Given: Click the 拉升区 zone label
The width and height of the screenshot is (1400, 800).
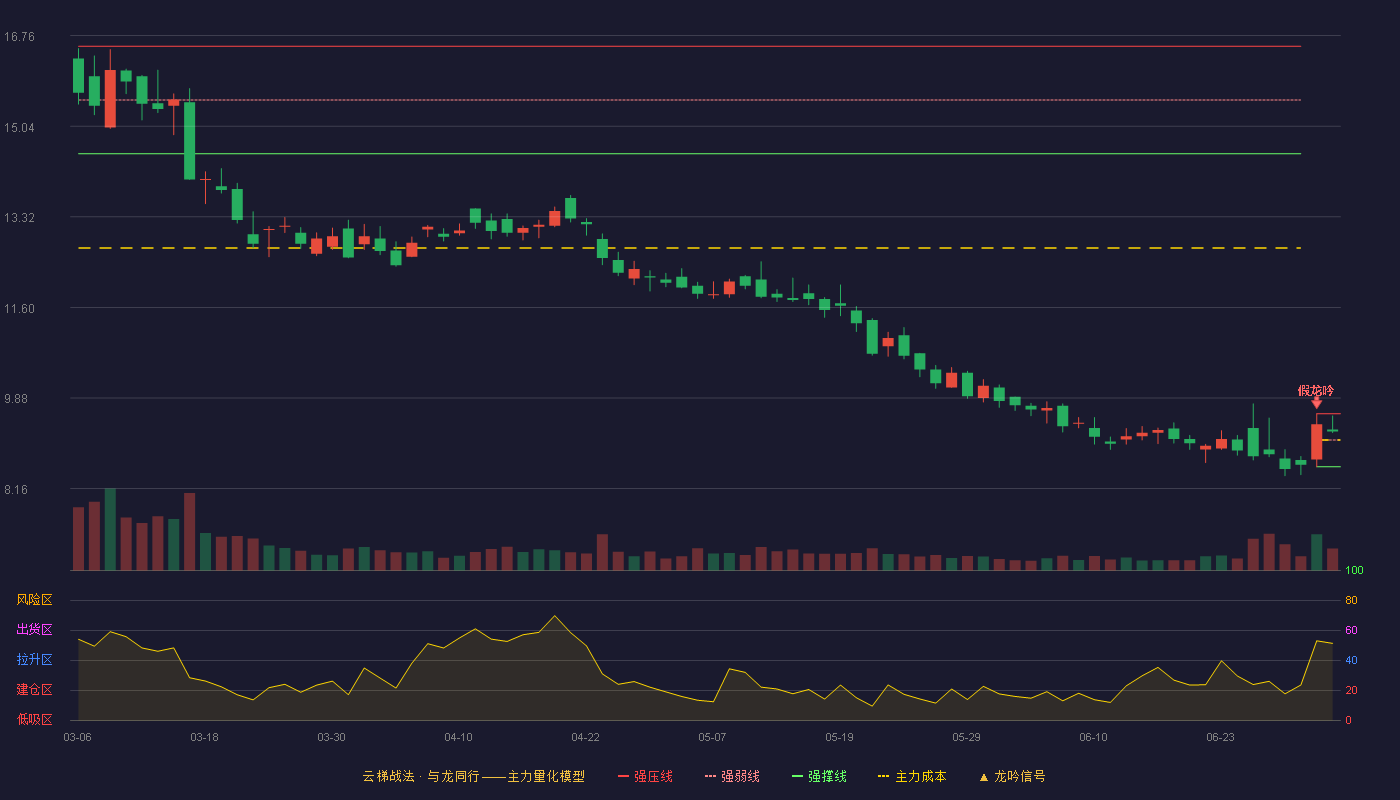Looking at the screenshot, I should click(34, 660).
